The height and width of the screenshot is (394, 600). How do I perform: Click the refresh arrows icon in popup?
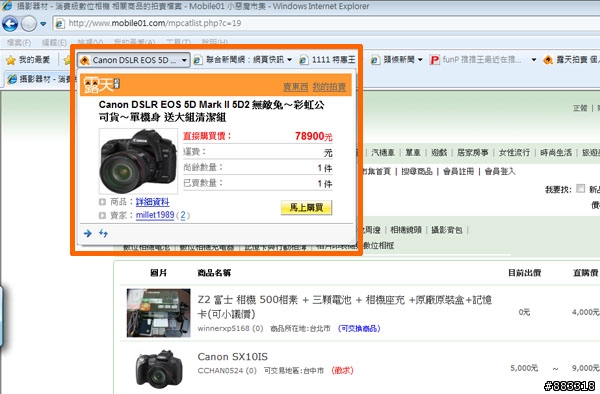tap(103, 233)
